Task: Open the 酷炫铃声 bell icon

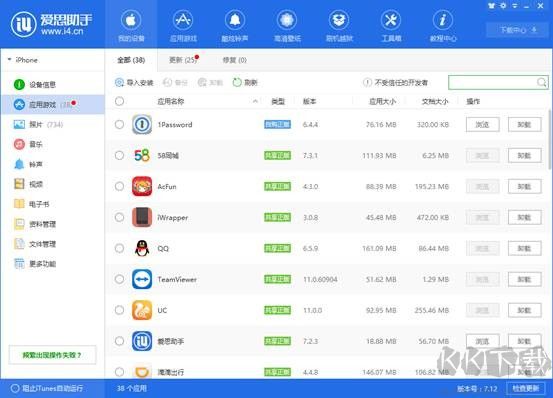Action: [235, 20]
